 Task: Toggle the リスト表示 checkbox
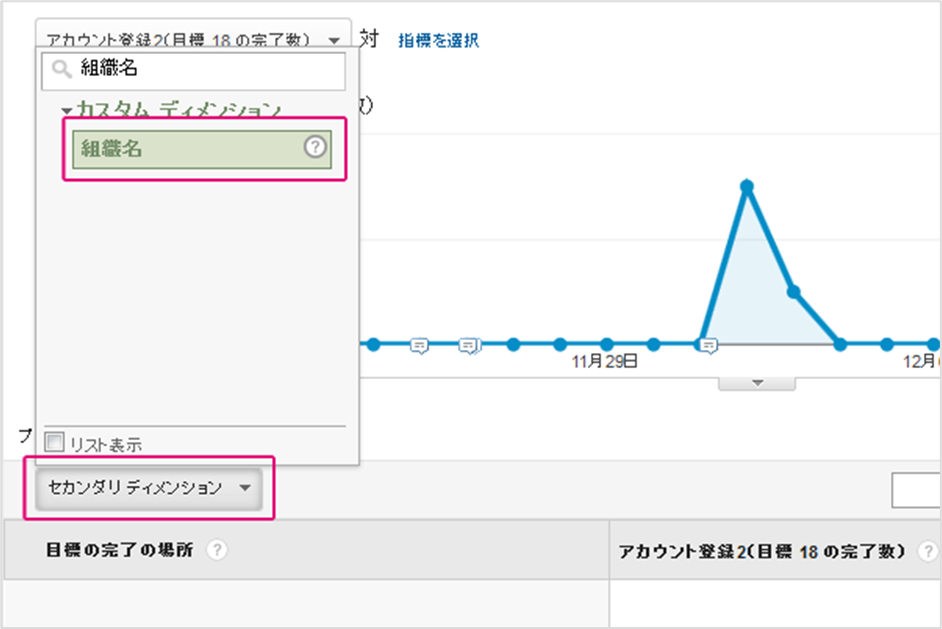[x=55, y=441]
